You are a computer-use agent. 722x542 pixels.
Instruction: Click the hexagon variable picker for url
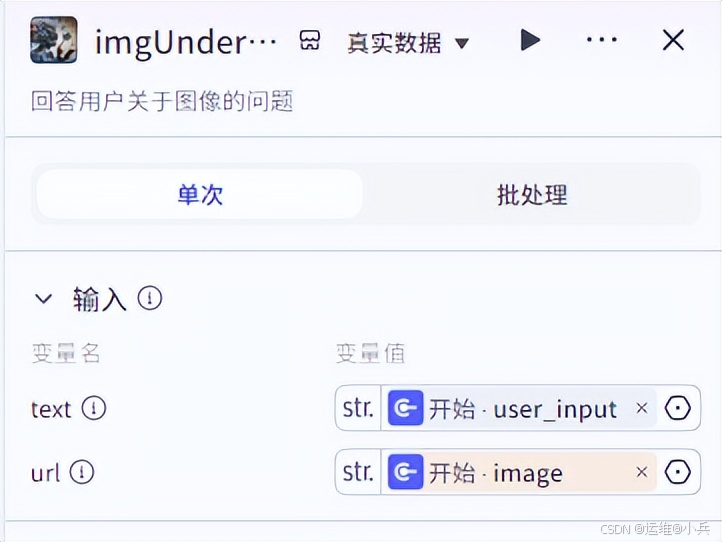(x=678, y=472)
